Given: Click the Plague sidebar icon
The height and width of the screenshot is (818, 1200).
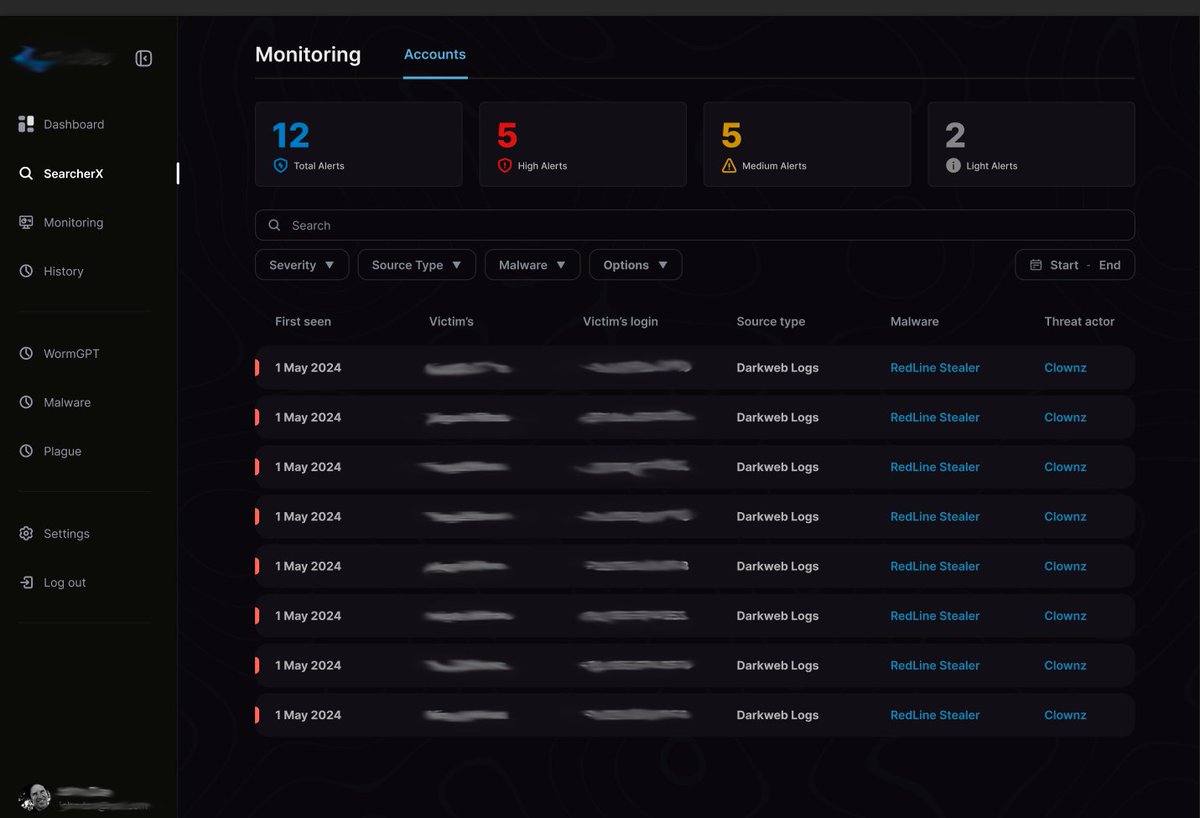Looking at the screenshot, I should (26, 451).
